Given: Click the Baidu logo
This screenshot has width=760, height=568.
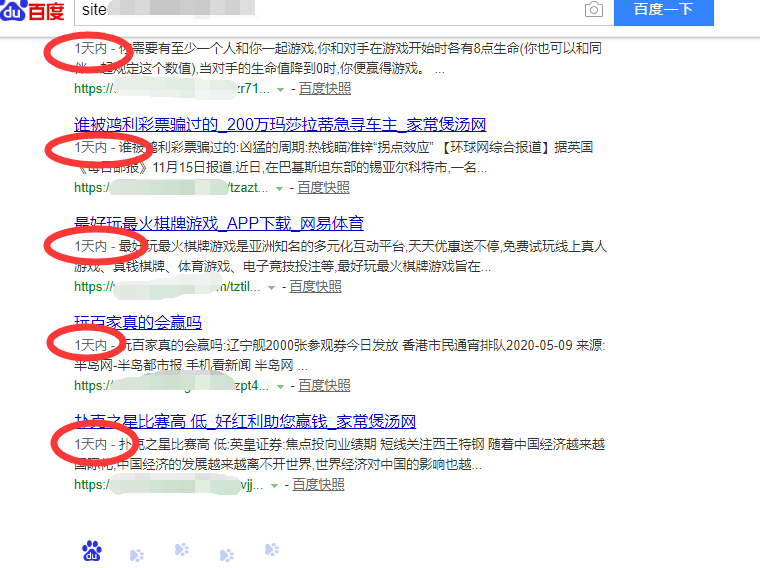Looking at the screenshot, I should tap(36, 11).
